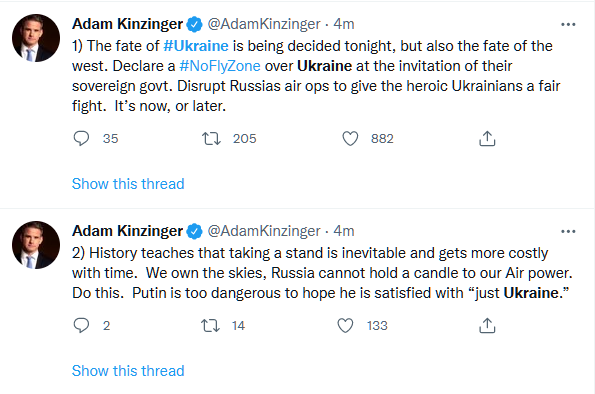Open the more options menu on first tweet
595x394 pixels.
[x=568, y=24]
